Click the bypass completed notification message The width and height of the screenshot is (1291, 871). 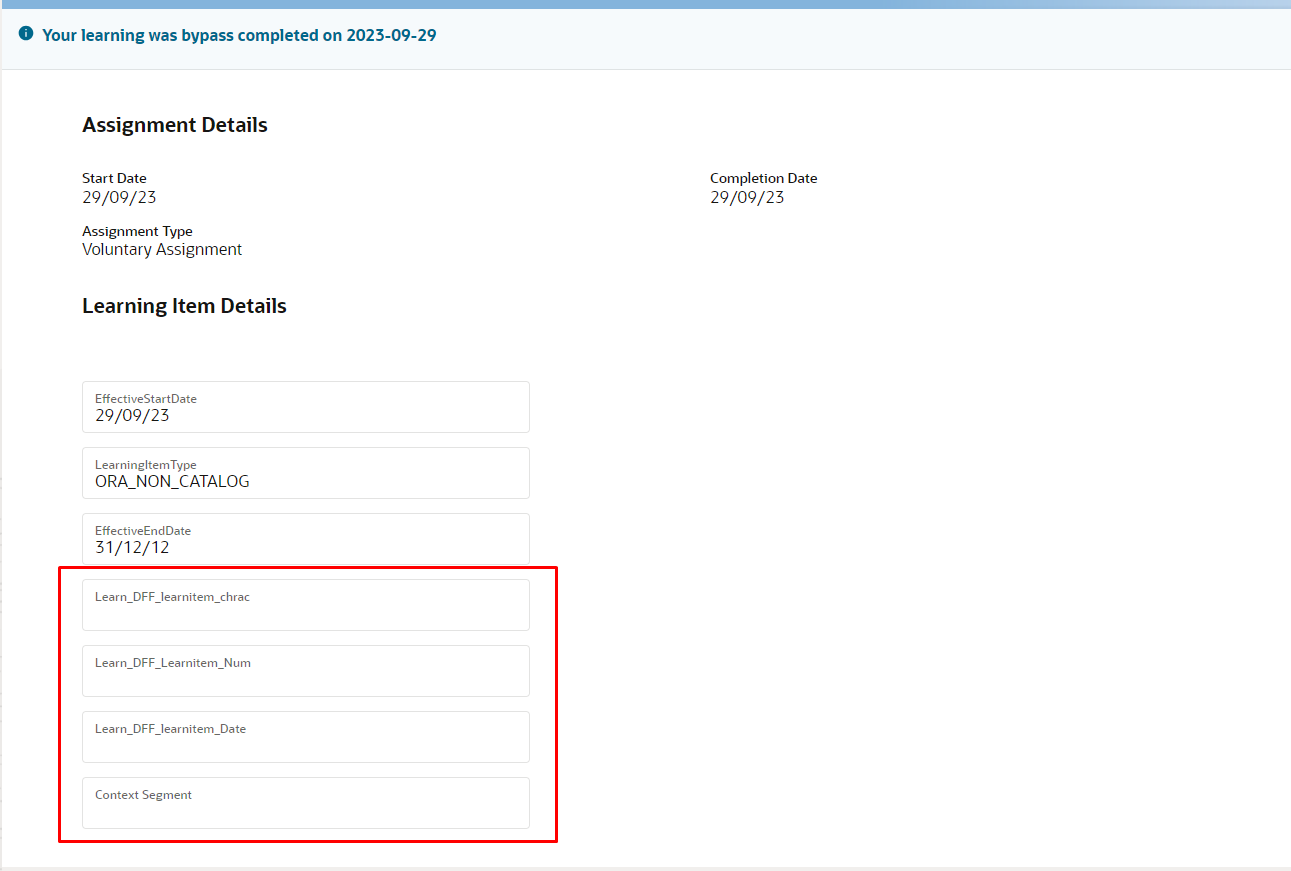pyautogui.click(x=237, y=34)
